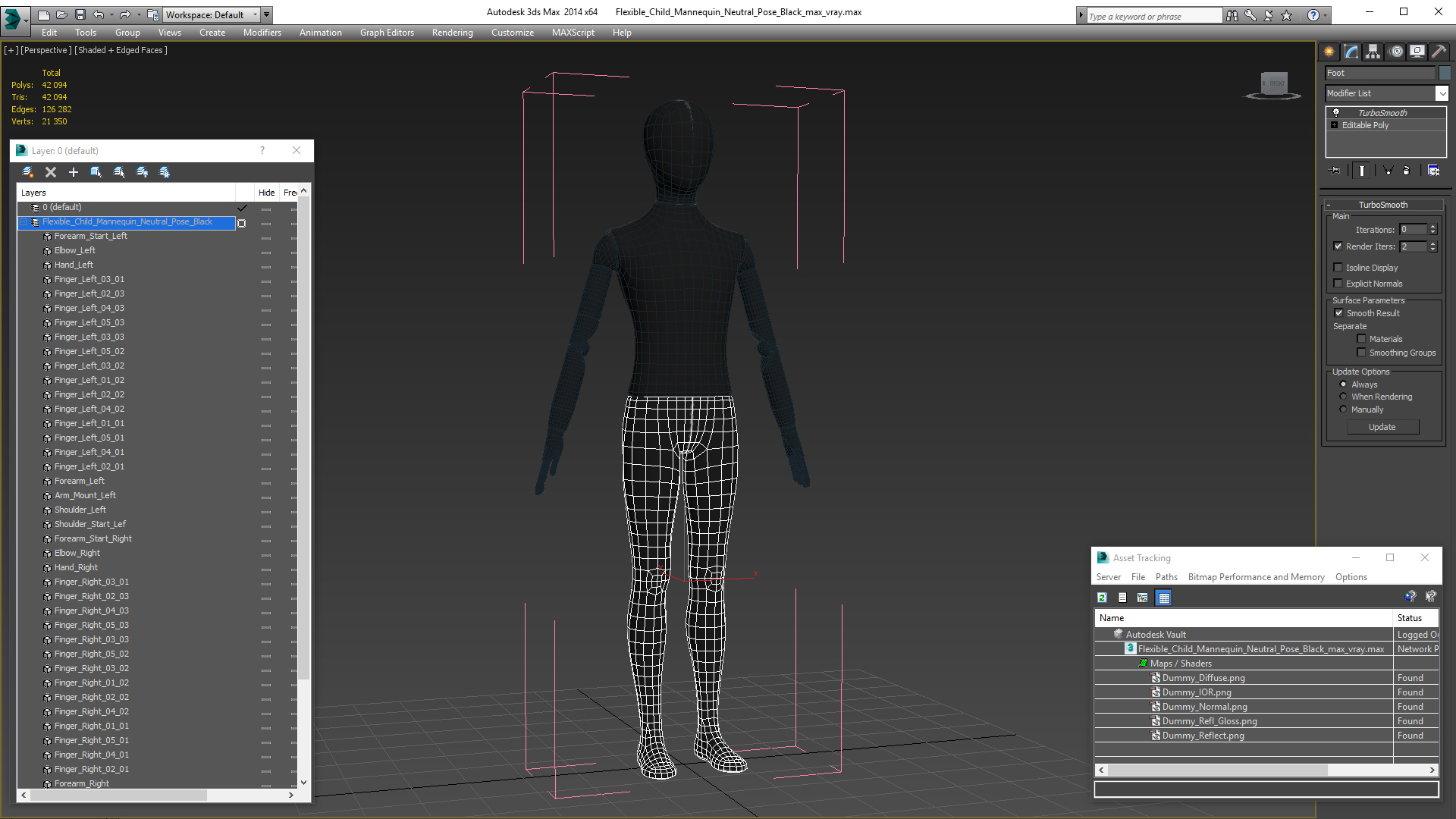The width and height of the screenshot is (1456, 819).
Task: Toggle the Smooth Result checkbox
Action: 1339,313
